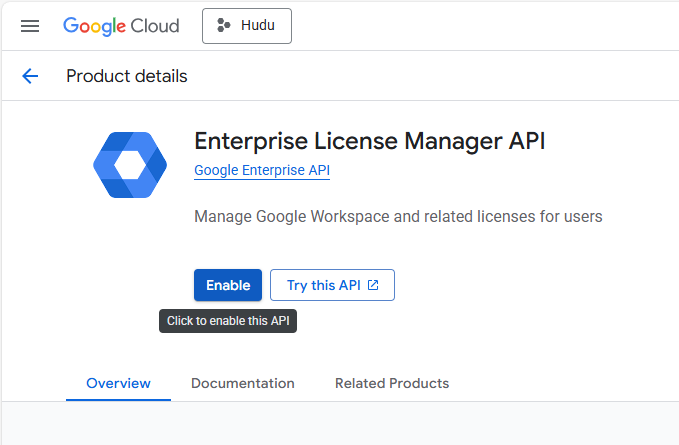Click the Enterprise License Manager API title
The width and height of the screenshot is (679, 445).
coord(370,141)
